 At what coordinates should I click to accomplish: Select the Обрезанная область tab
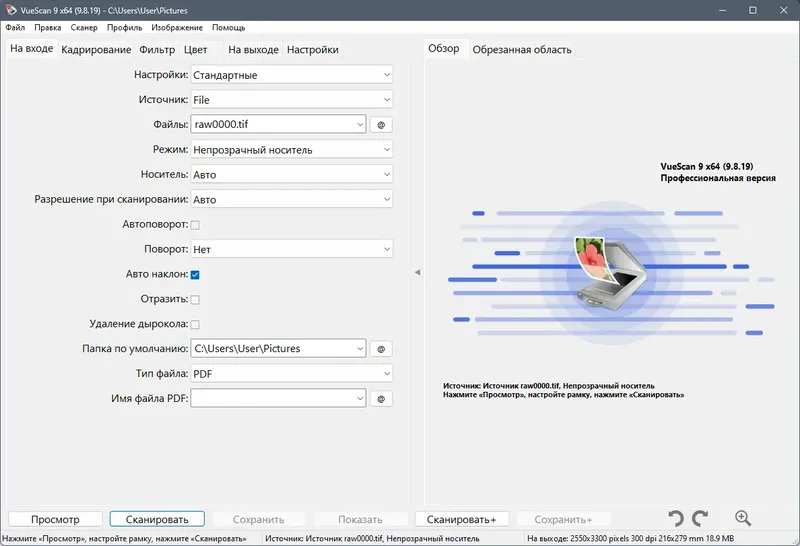[522, 49]
